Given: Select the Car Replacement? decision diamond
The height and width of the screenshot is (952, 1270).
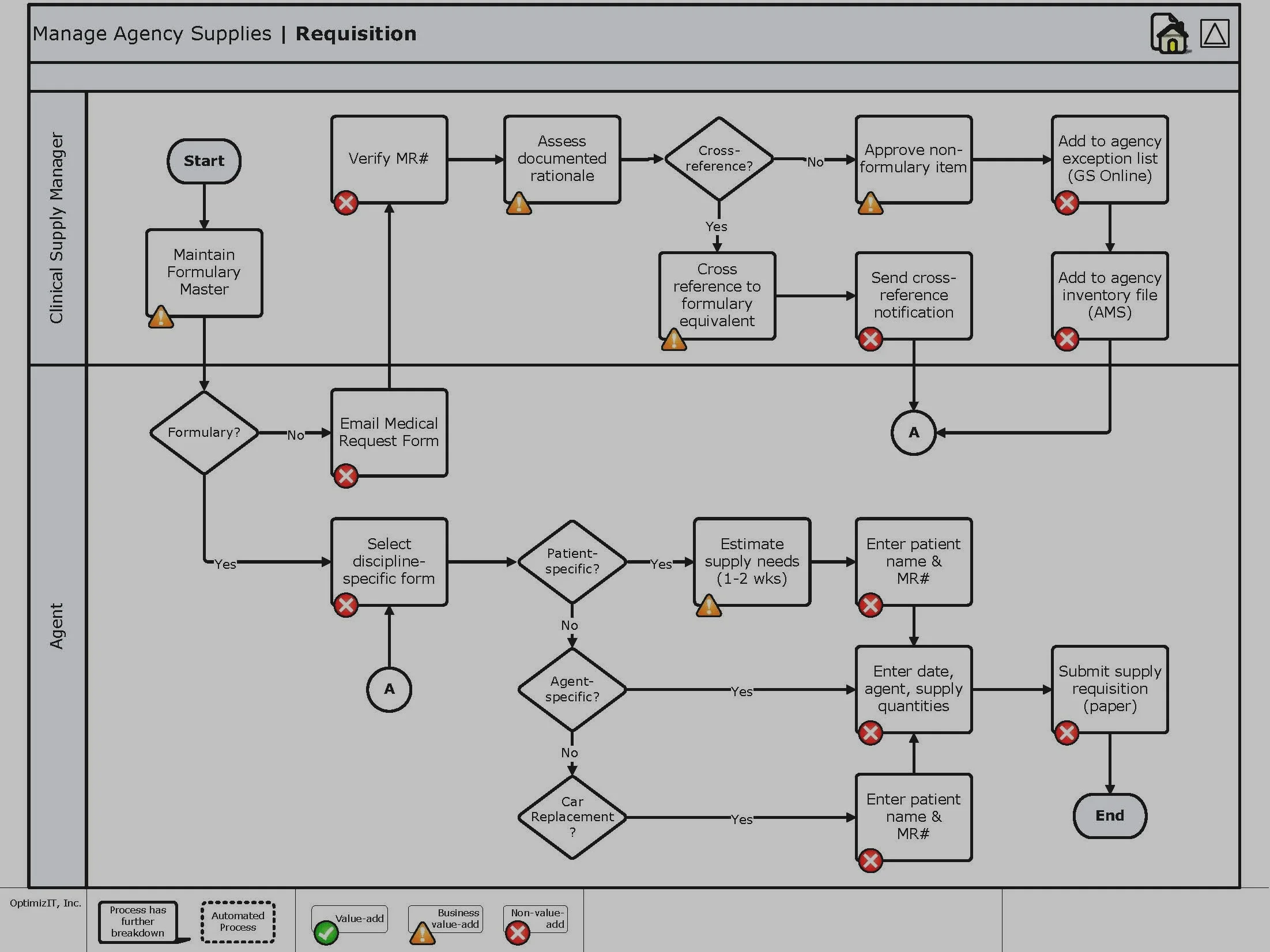Looking at the screenshot, I should (x=572, y=817).
